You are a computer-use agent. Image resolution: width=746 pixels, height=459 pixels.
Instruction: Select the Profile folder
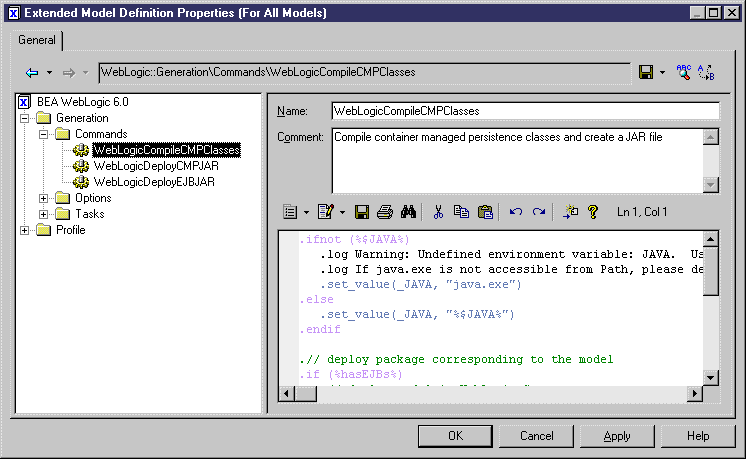70,230
